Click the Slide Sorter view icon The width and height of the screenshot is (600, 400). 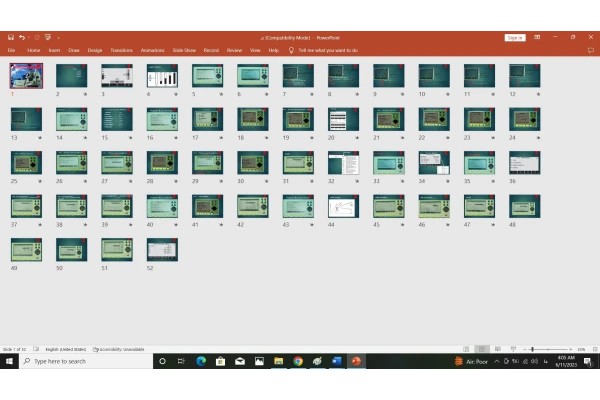tap(482, 349)
